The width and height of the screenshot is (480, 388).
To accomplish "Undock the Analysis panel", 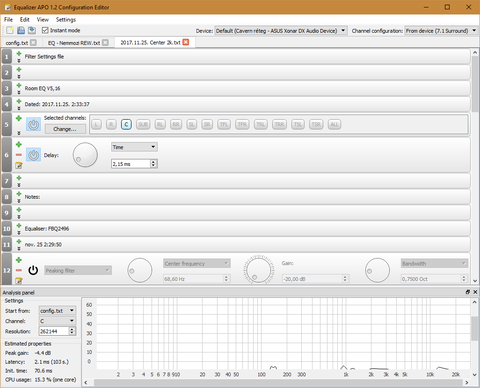I will click(x=468, y=292).
